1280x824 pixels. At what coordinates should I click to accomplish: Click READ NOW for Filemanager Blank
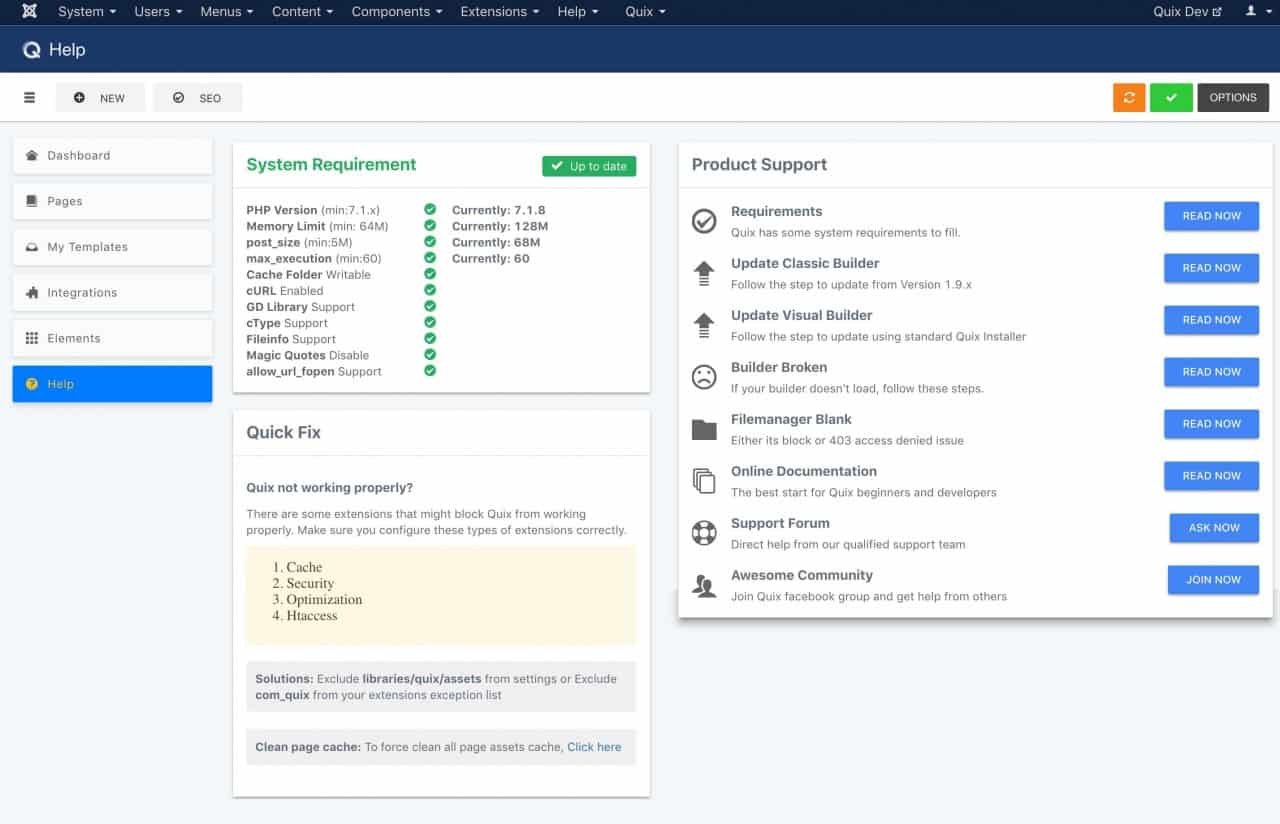click(x=1211, y=424)
